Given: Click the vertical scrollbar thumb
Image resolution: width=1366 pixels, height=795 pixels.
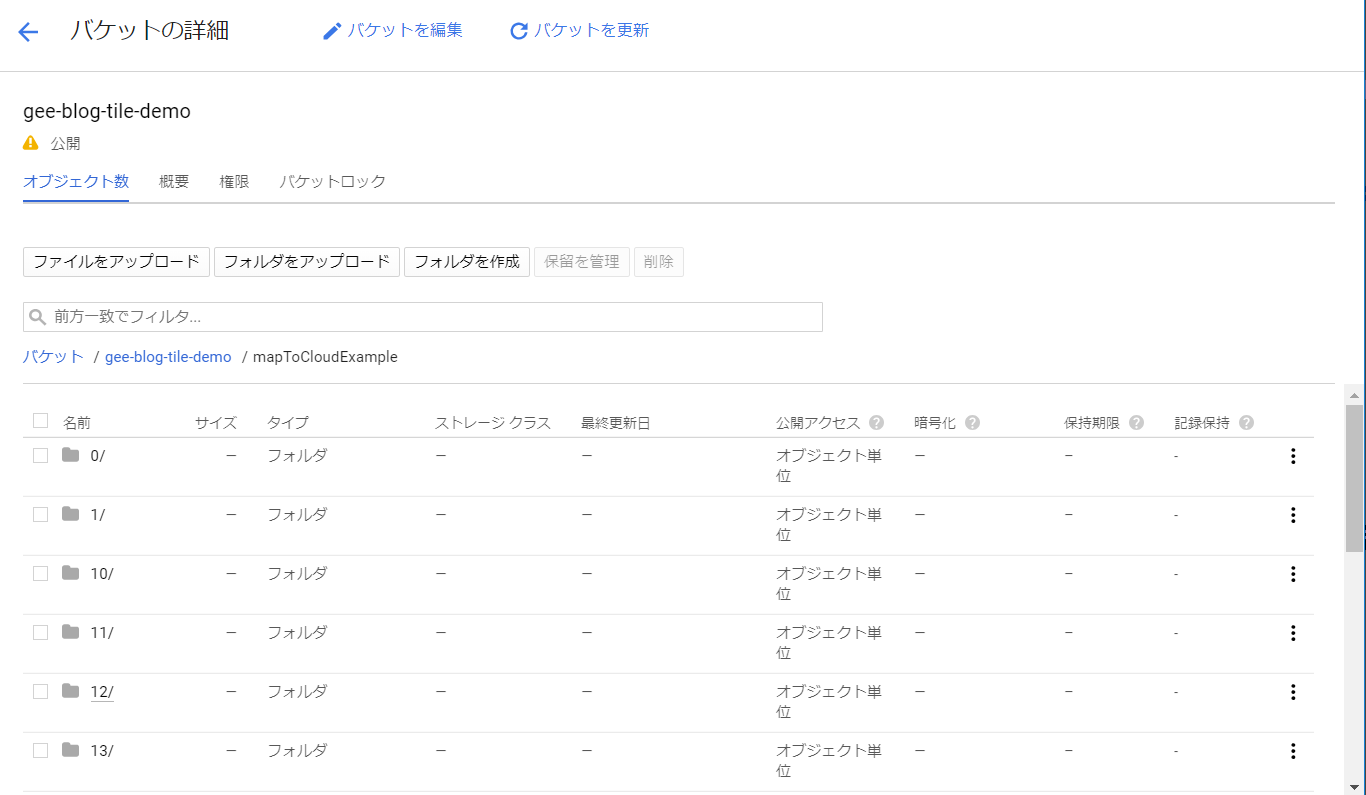Looking at the screenshot, I should coord(1354,478).
